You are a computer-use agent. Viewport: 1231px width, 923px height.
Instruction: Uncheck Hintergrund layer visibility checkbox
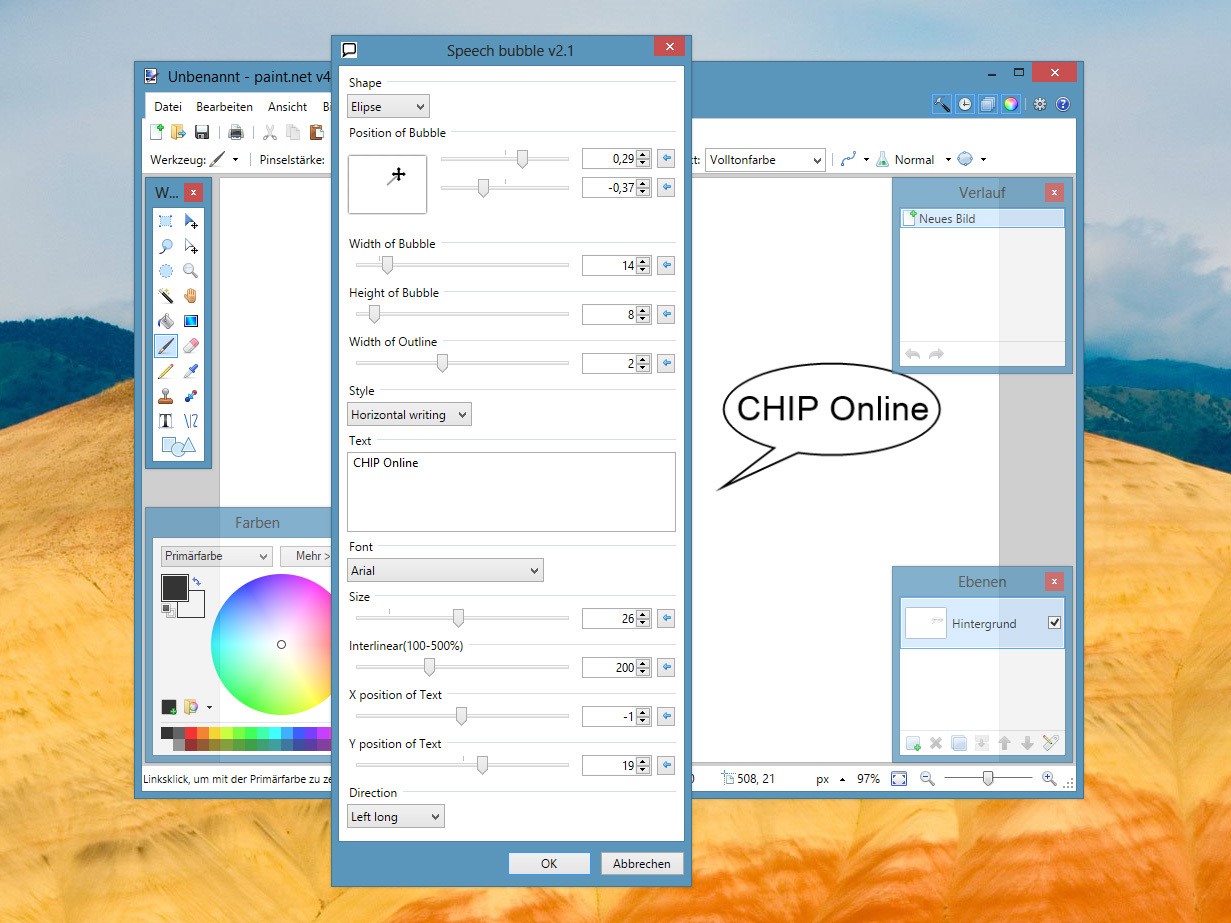[x=1054, y=623]
